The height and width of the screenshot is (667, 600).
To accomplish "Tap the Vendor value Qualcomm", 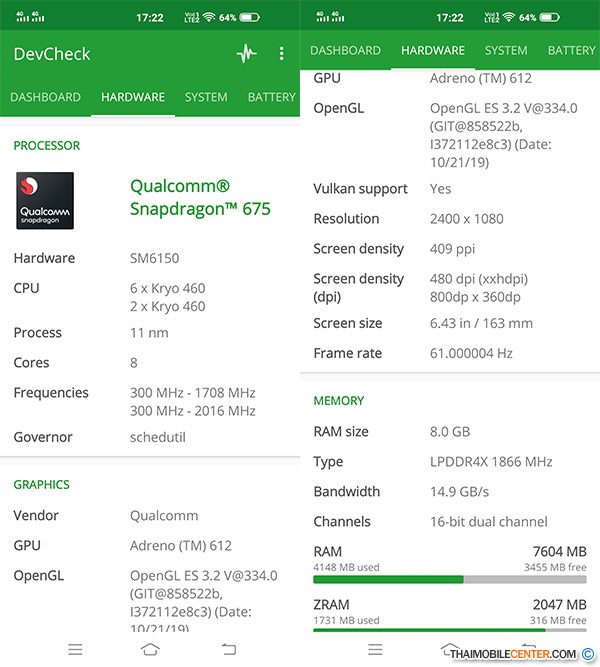I will click(x=164, y=516).
